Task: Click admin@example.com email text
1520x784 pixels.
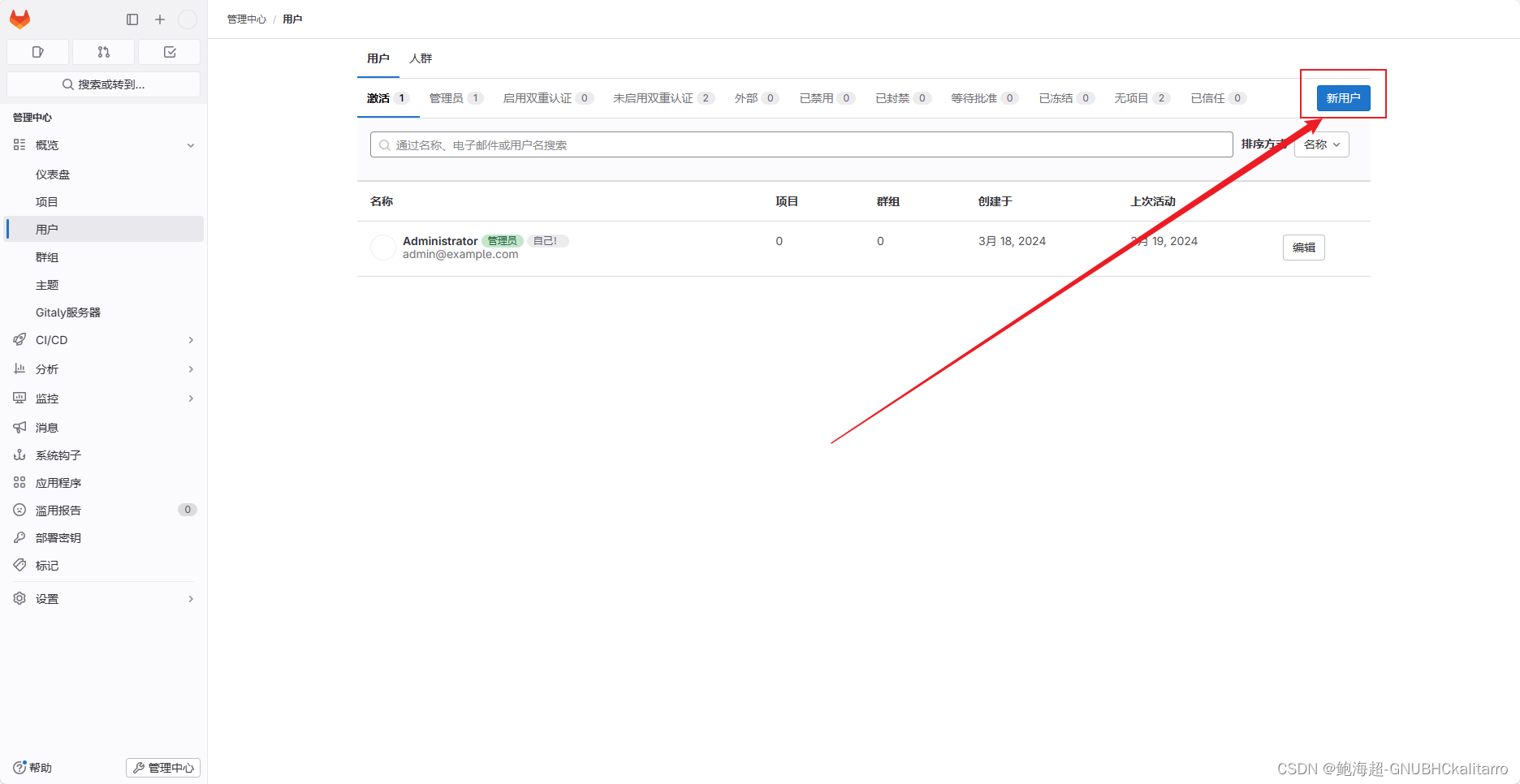Action: (x=460, y=254)
